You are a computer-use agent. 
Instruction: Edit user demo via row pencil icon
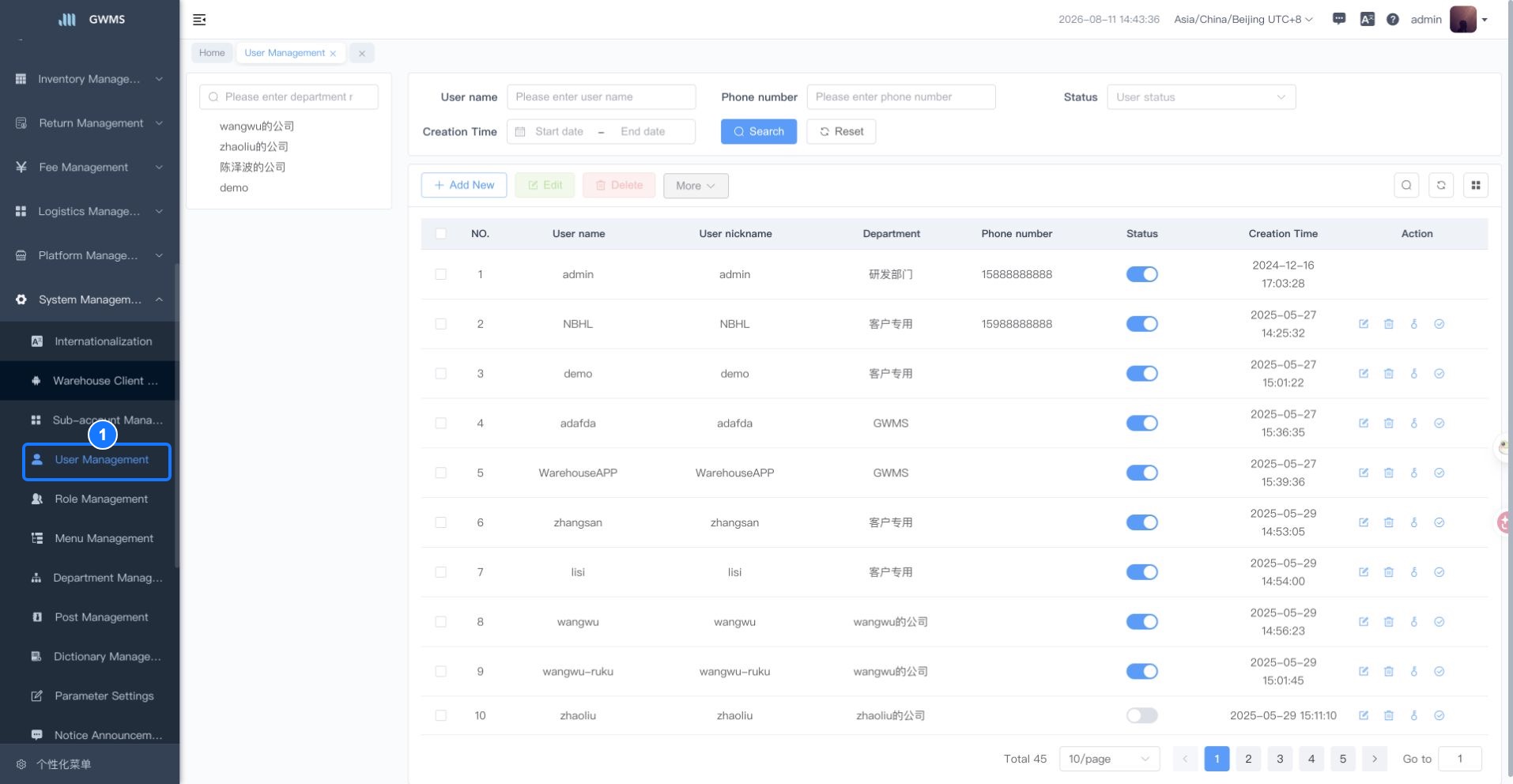click(1364, 374)
